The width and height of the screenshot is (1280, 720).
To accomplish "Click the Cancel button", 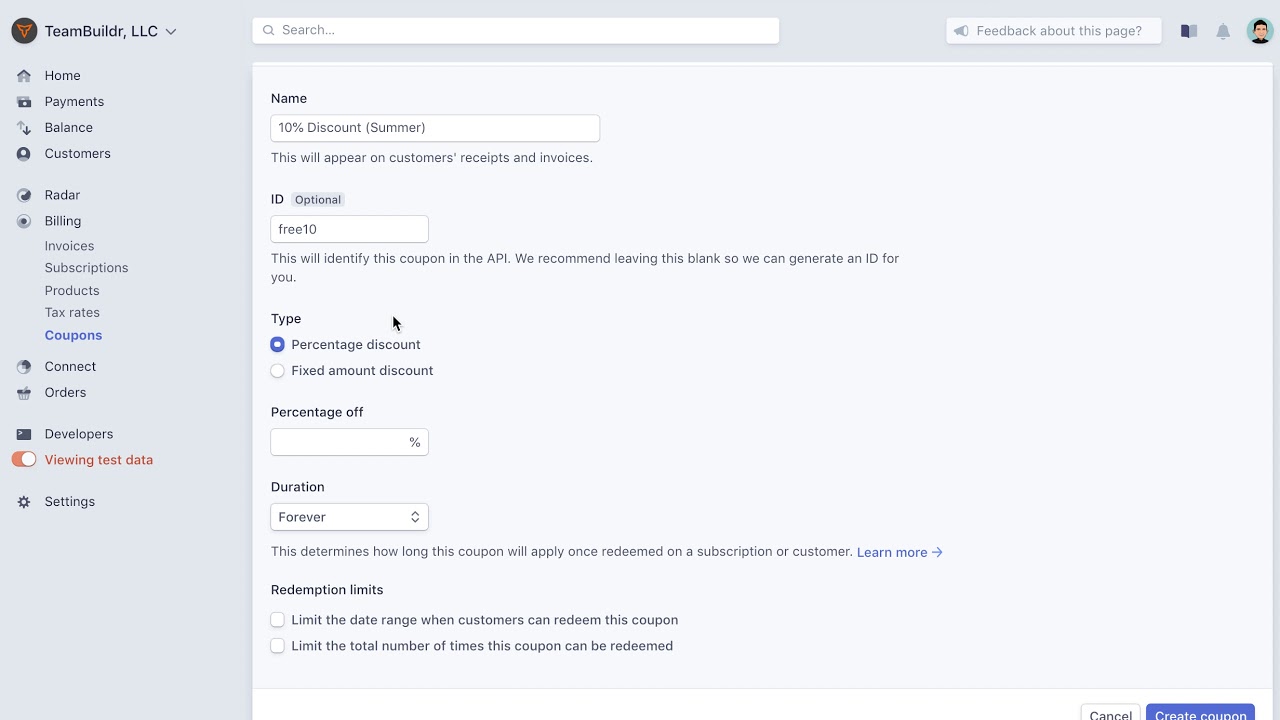I will pos(1110,713).
